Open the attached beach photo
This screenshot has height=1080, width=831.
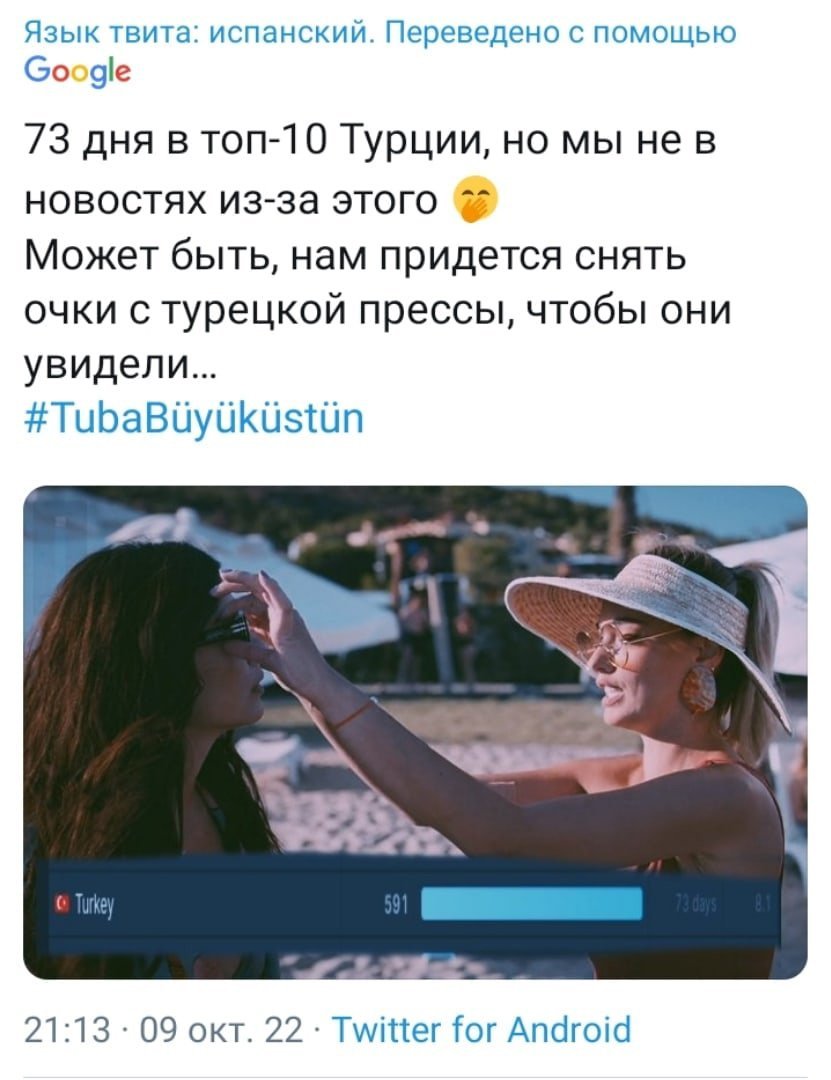pos(416,732)
